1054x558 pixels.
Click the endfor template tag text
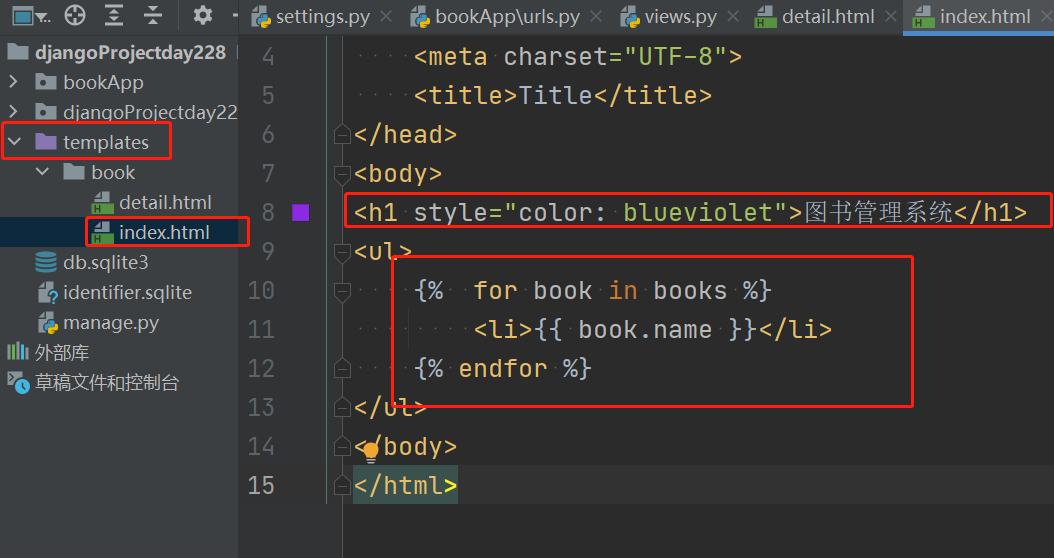click(503, 368)
